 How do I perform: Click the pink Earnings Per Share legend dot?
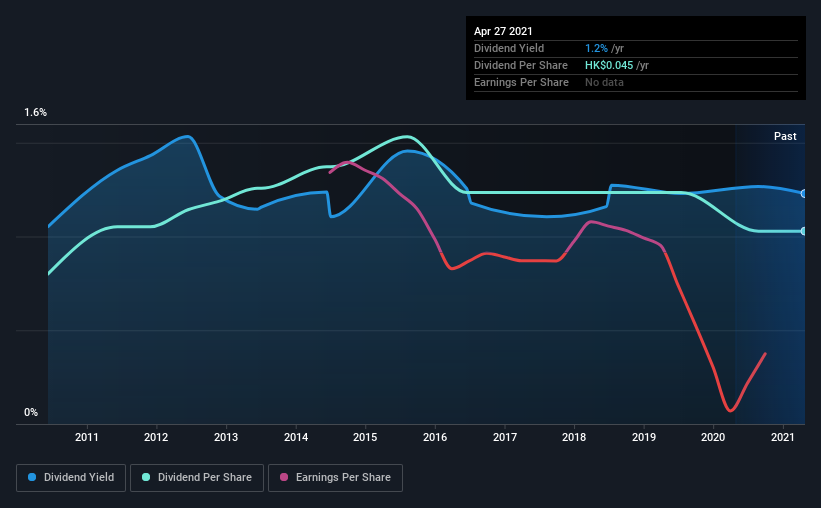click(x=284, y=477)
